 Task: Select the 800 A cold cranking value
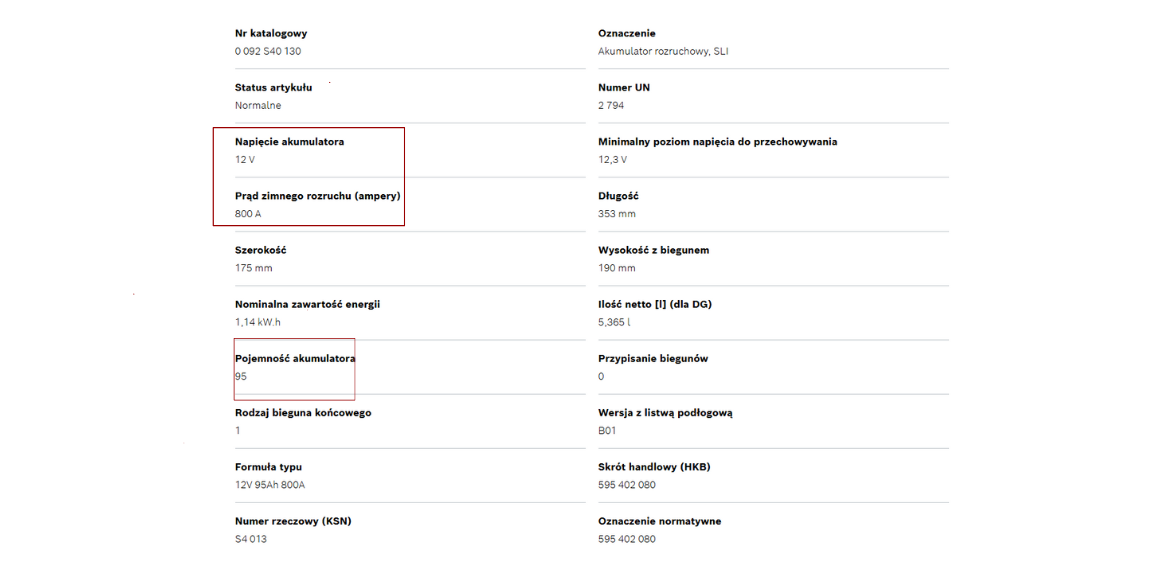tap(248, 214)
